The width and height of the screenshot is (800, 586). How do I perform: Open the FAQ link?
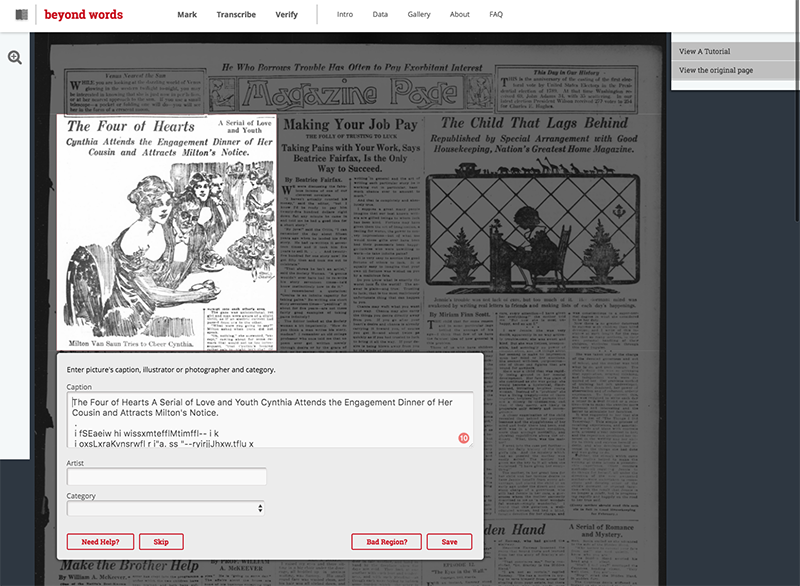point(496,15)
